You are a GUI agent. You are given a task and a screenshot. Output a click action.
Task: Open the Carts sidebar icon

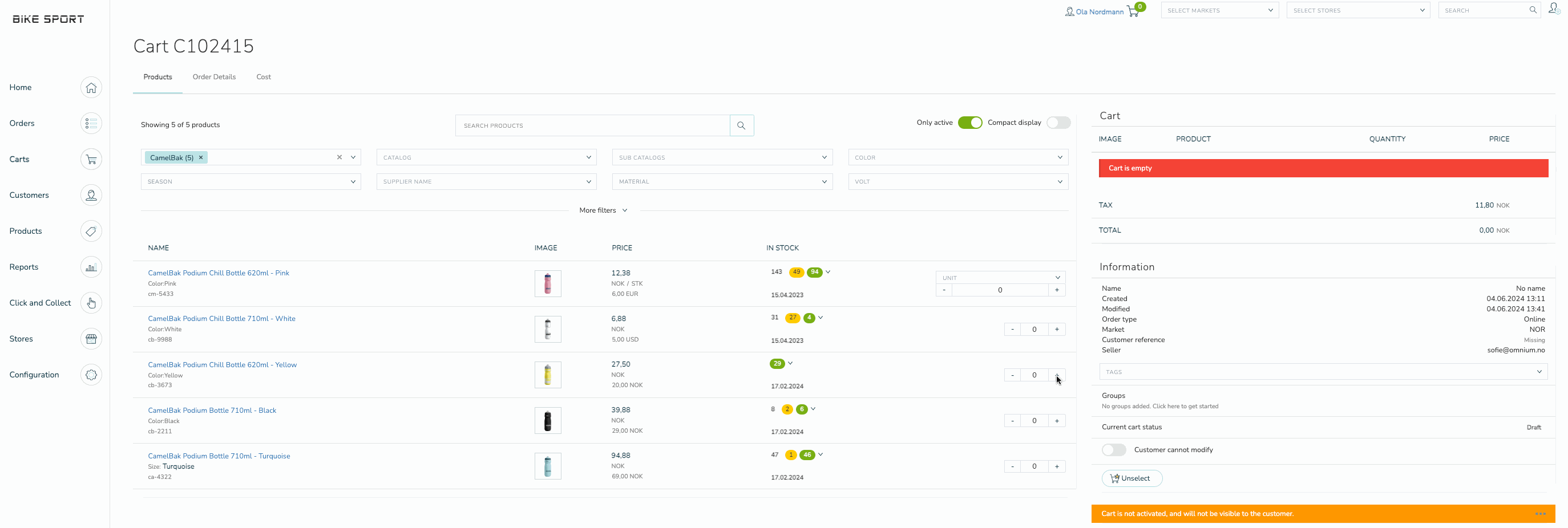point(91,160)
